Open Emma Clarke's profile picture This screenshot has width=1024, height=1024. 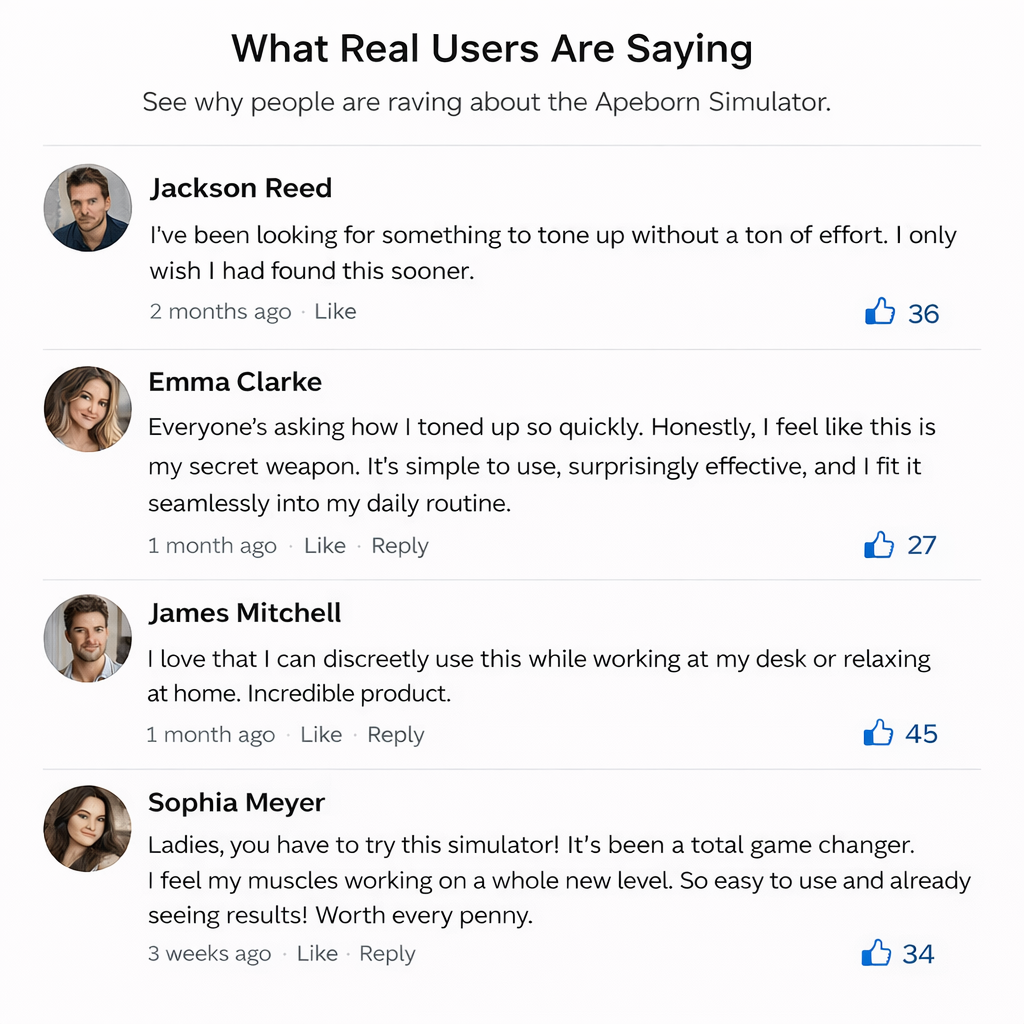coord(88,409)
